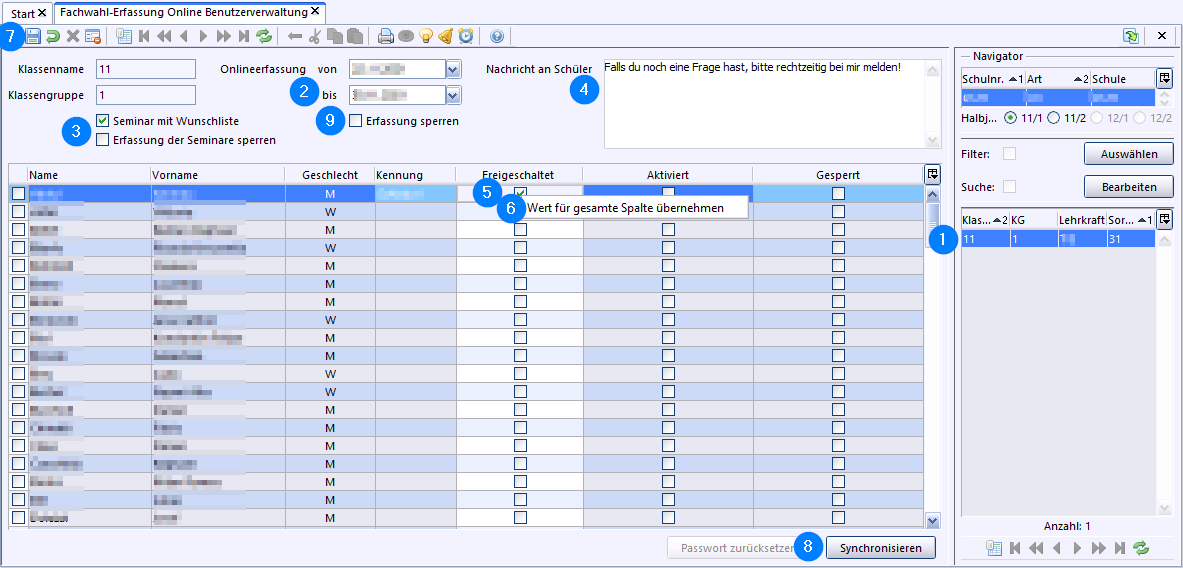Image resolution: width=1183 pixels, height=568 pixels.
Task: Click the Aktiviert column header
Action: coord(668,174)
